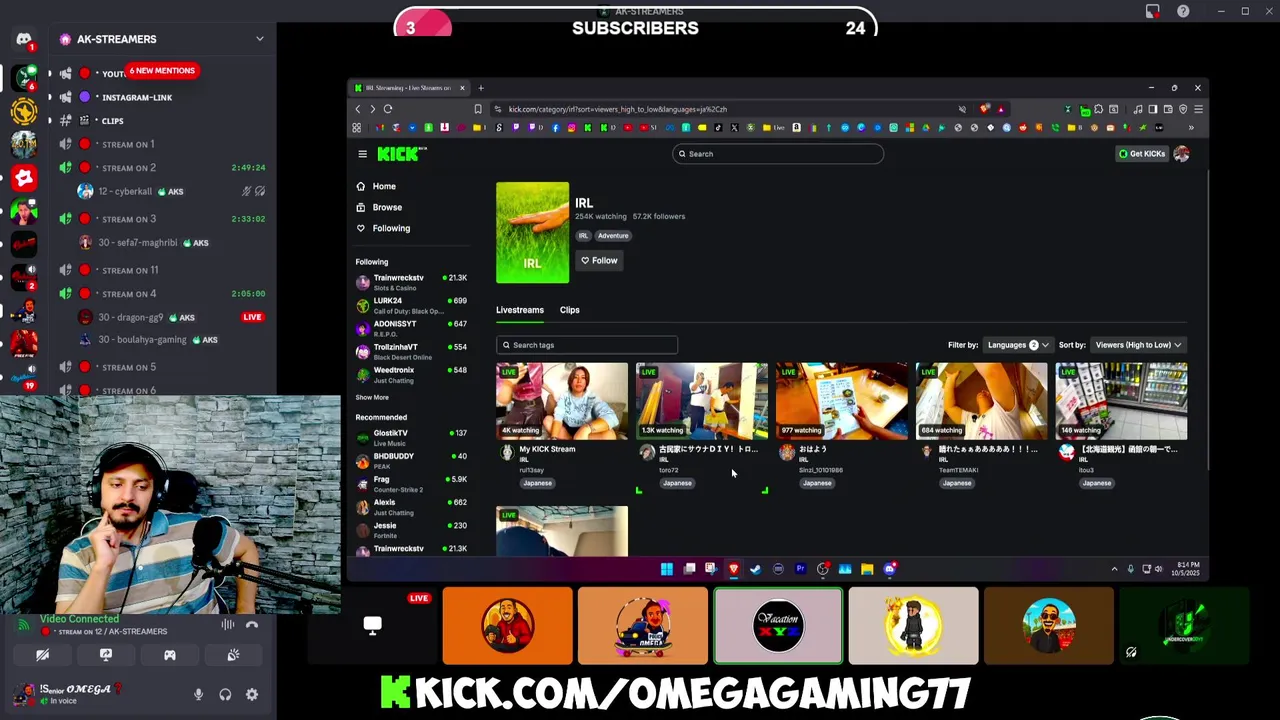Click the Adventure category tag

[613, 236]
